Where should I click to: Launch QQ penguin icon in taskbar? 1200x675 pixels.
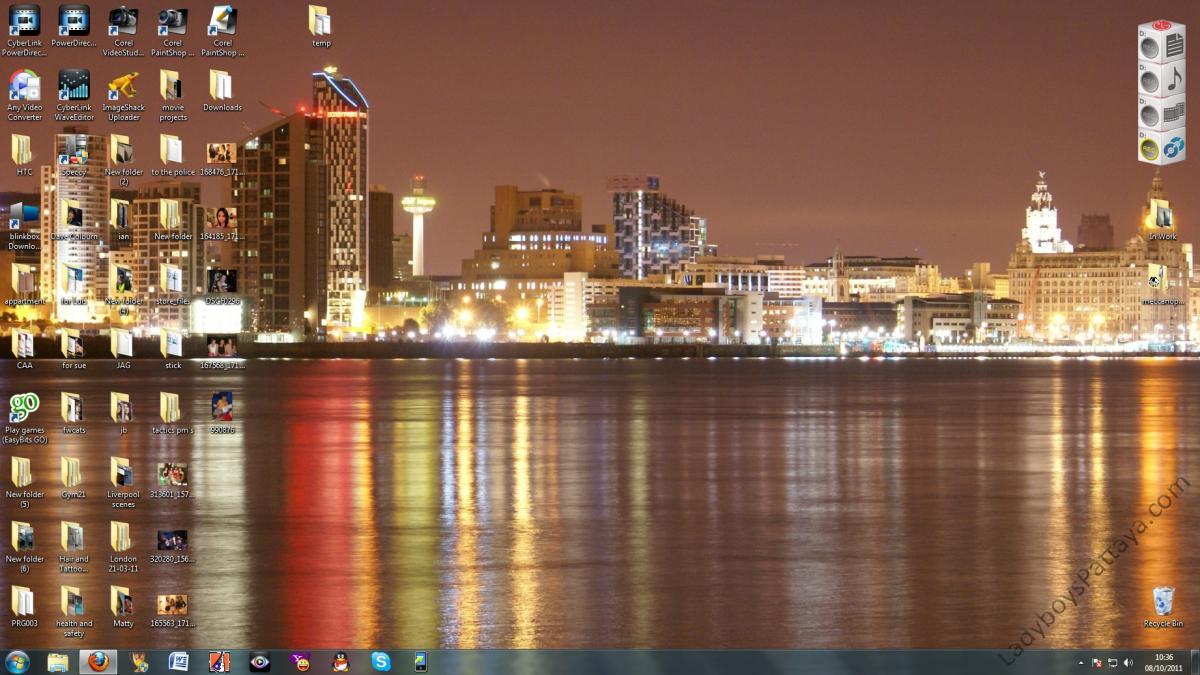pyautogui.click(x=340, y=662)
